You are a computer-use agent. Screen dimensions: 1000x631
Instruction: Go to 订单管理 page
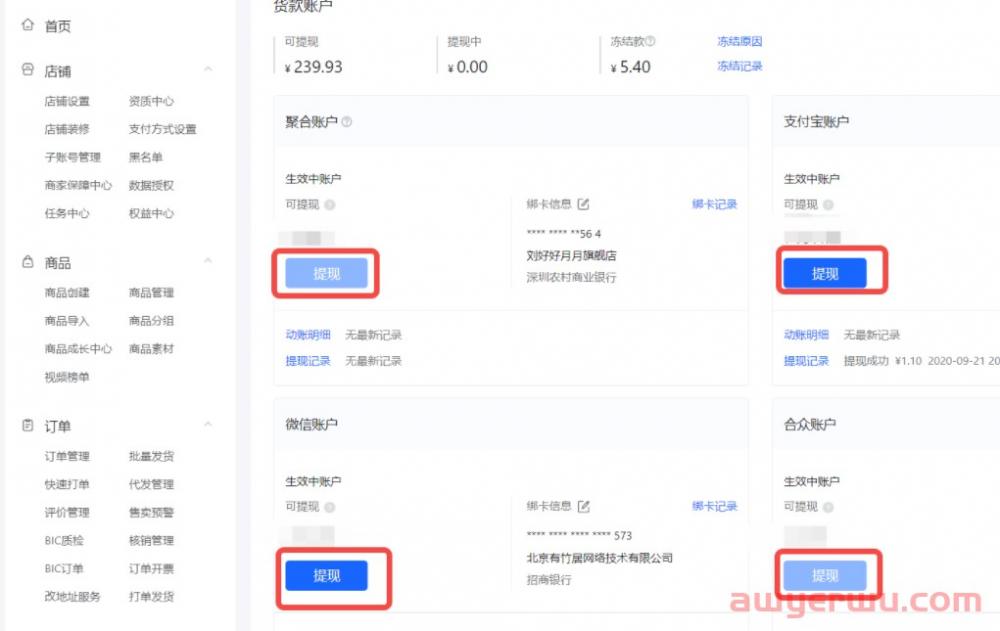(x=67, y=456)
